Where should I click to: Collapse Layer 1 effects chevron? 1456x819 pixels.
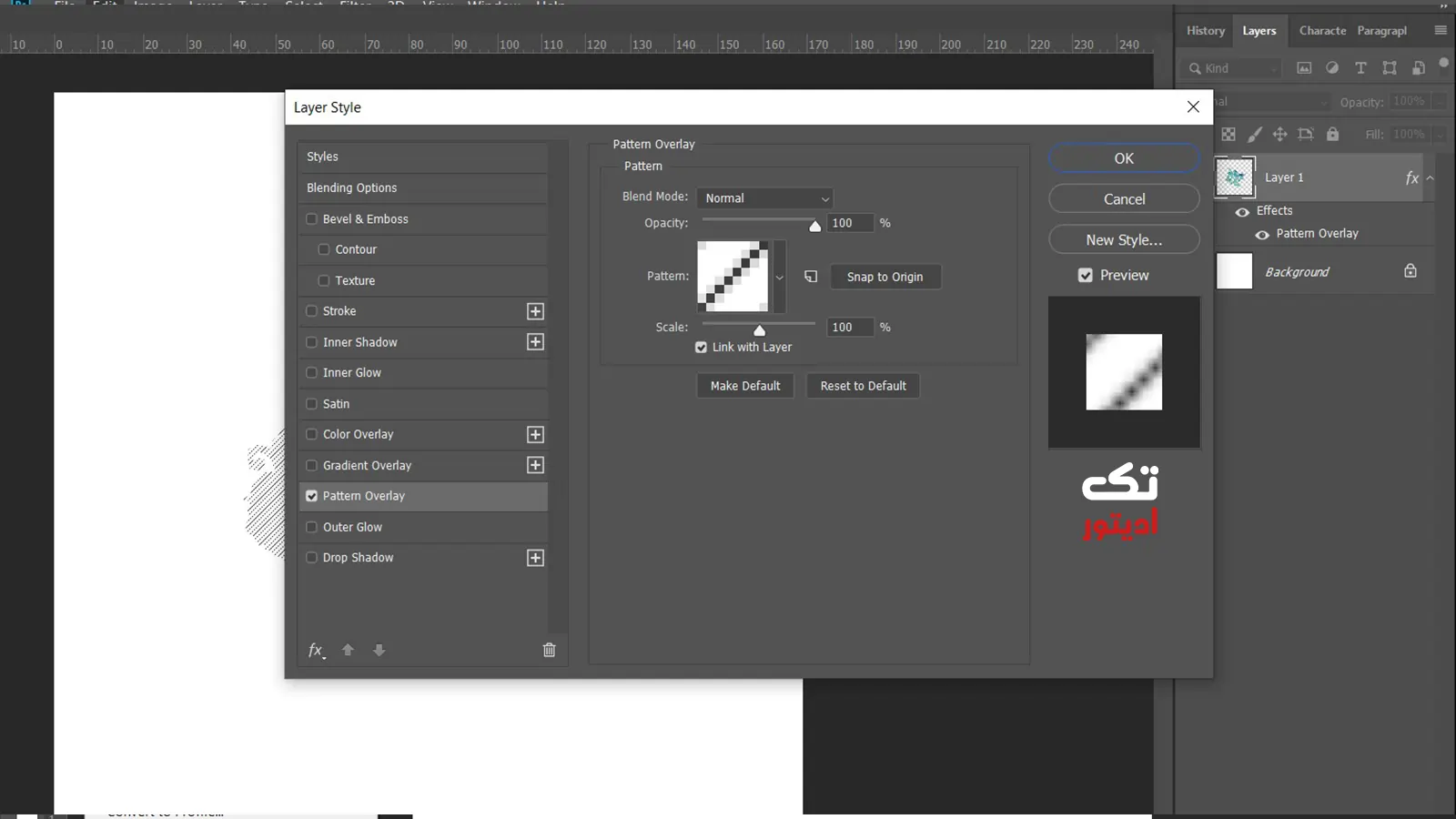pos(1430,178)
